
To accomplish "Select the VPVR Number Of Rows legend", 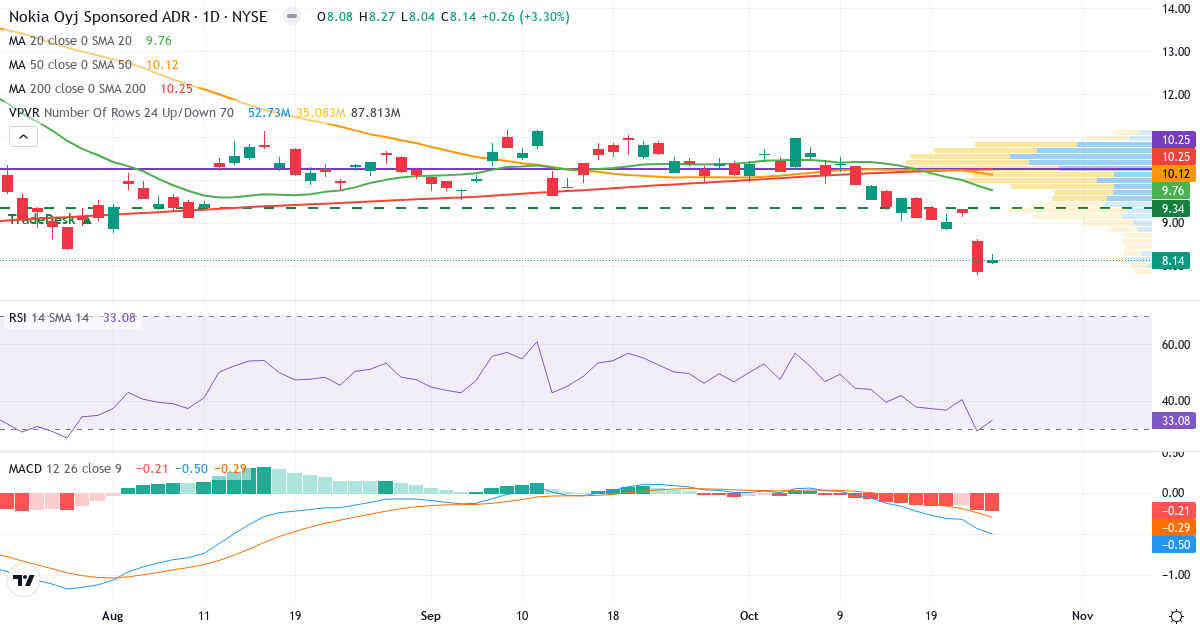I will (121, 113).
